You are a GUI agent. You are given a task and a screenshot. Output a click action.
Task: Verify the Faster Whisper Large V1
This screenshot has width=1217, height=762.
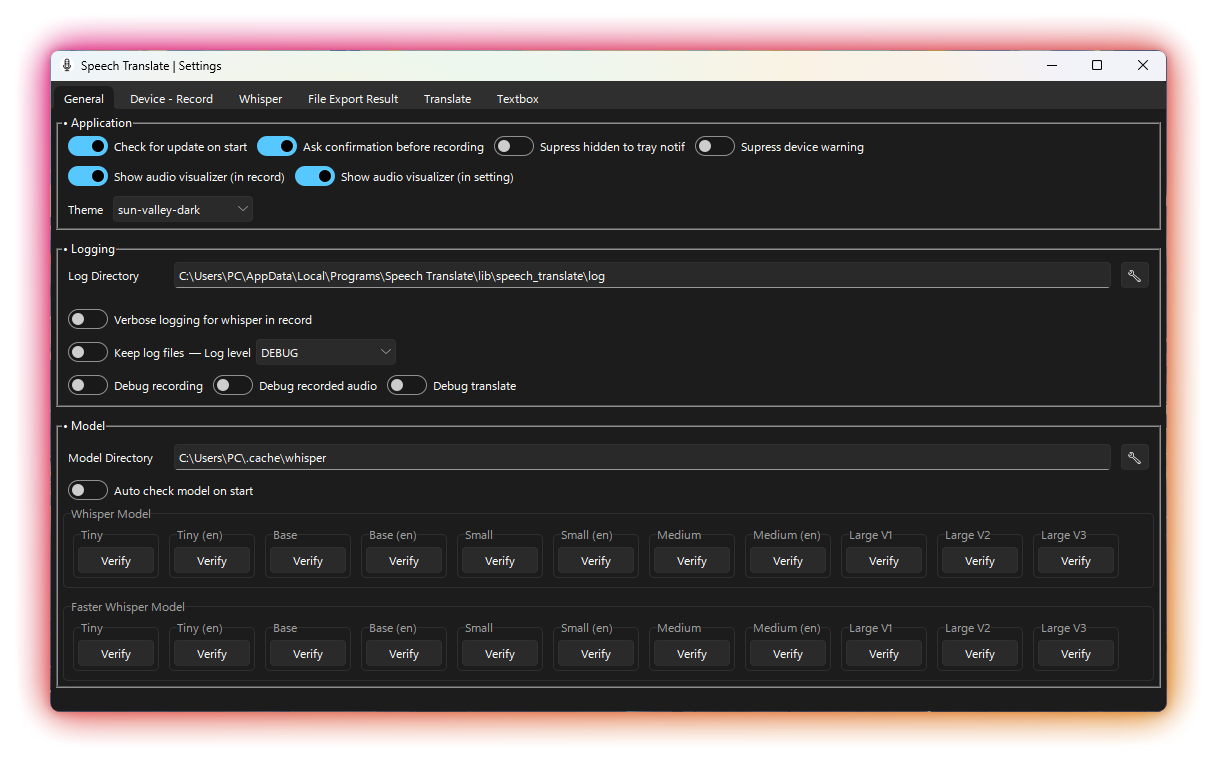point(884,654)
